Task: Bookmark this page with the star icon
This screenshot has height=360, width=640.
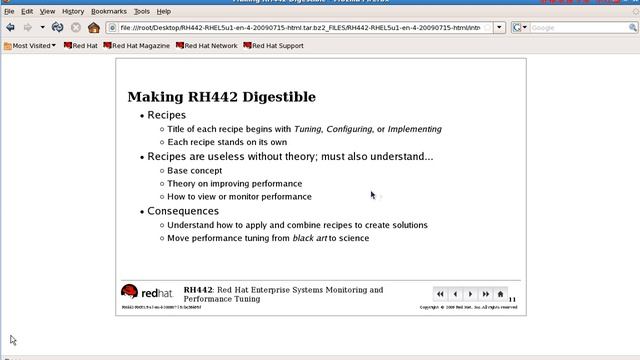Action: [x=487, y=28]
